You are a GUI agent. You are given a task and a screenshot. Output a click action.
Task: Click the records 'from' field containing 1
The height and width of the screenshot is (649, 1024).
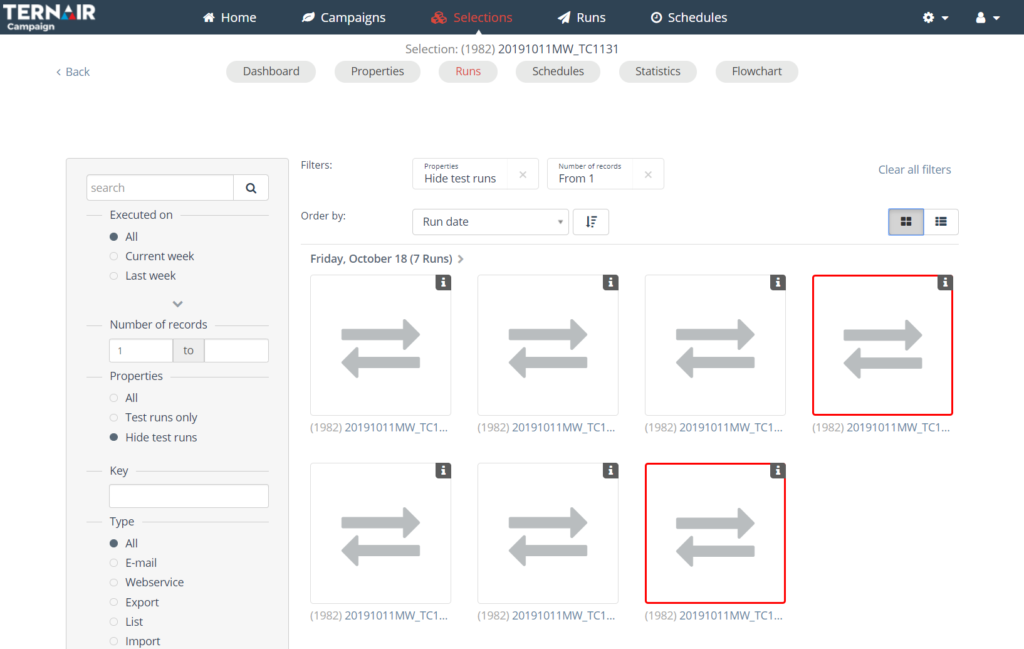(x=141, y=351)
